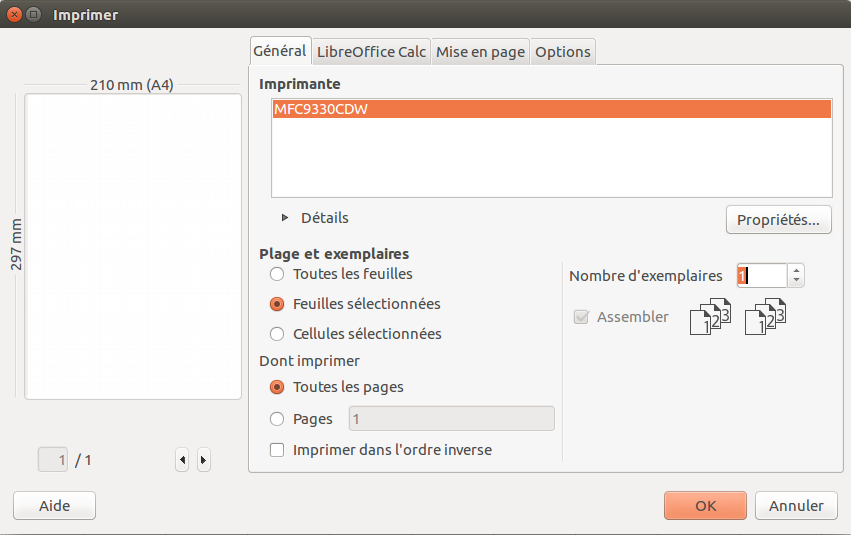Screen dimensions: 851x535
Task: Toggle the Assembler checkbox
Action: pyautogui.click(x=581, y=317)
